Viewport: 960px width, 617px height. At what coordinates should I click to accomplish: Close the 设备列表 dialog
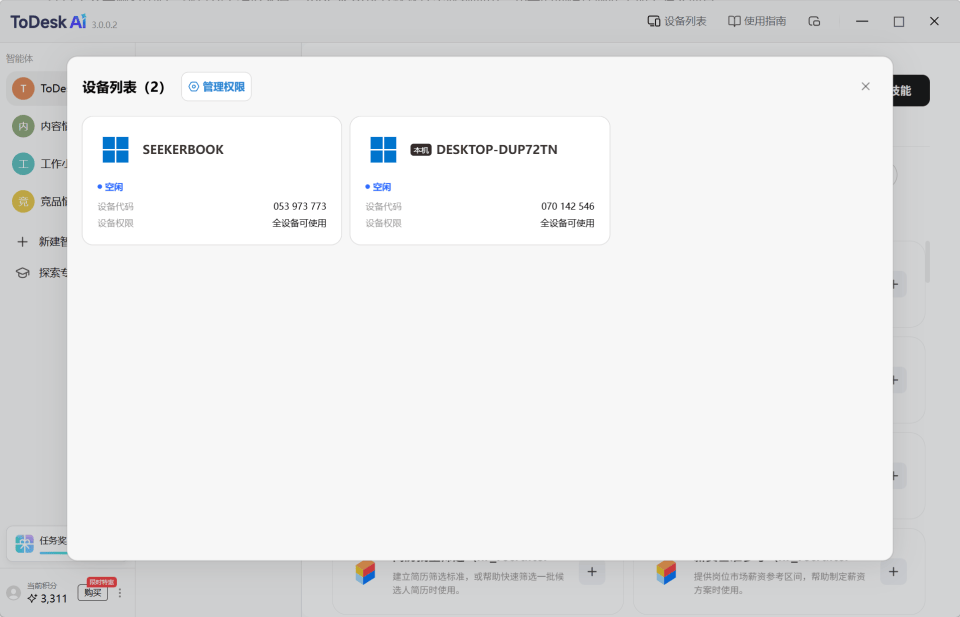click(x=865, y=86)
